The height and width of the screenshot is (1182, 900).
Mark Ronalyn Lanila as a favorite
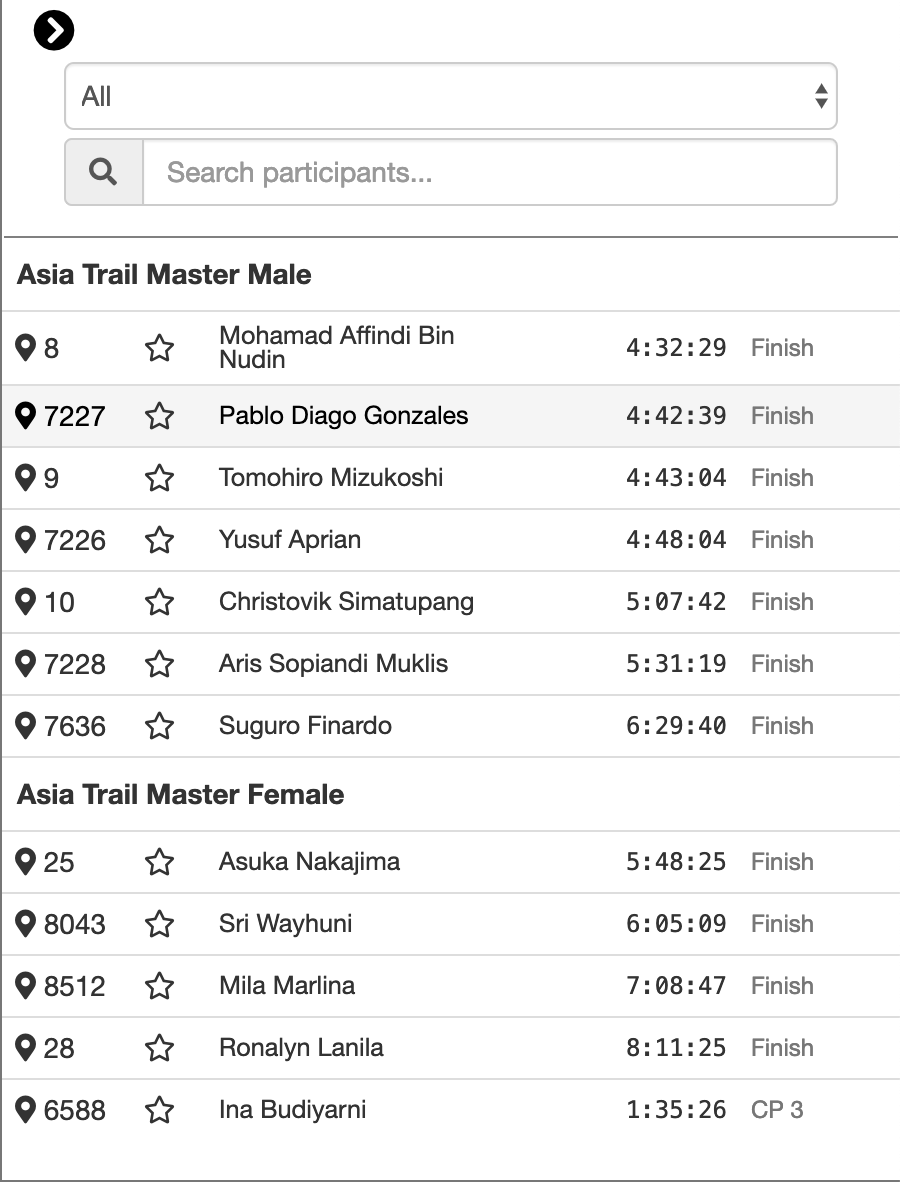159,1048
